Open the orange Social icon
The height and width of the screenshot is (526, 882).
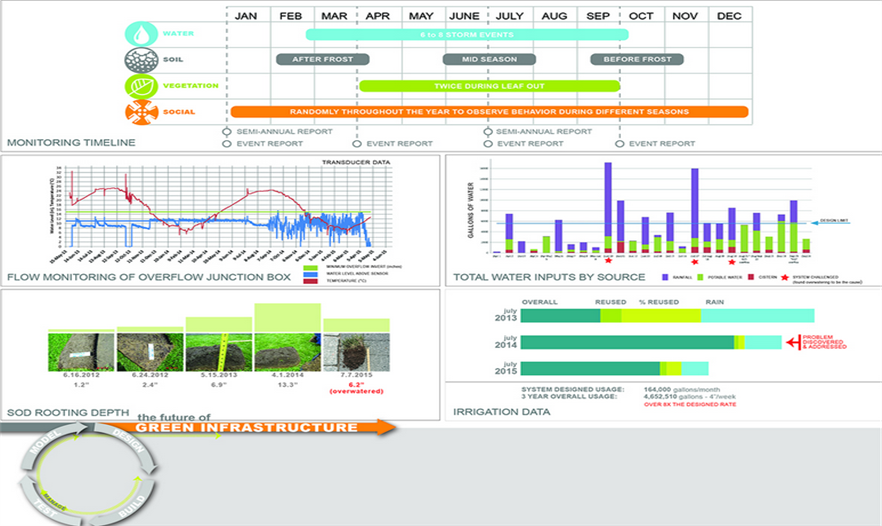[x=139, y=112]
